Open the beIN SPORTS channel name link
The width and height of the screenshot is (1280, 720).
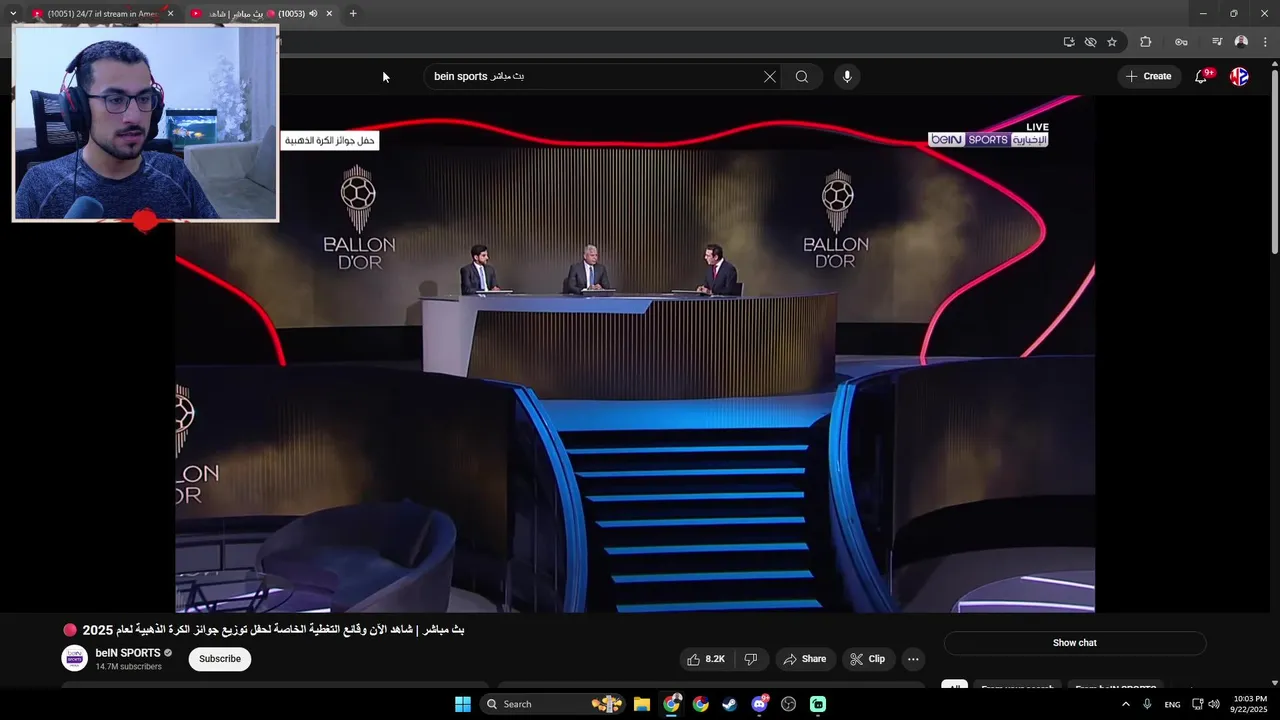pos(128,653)
